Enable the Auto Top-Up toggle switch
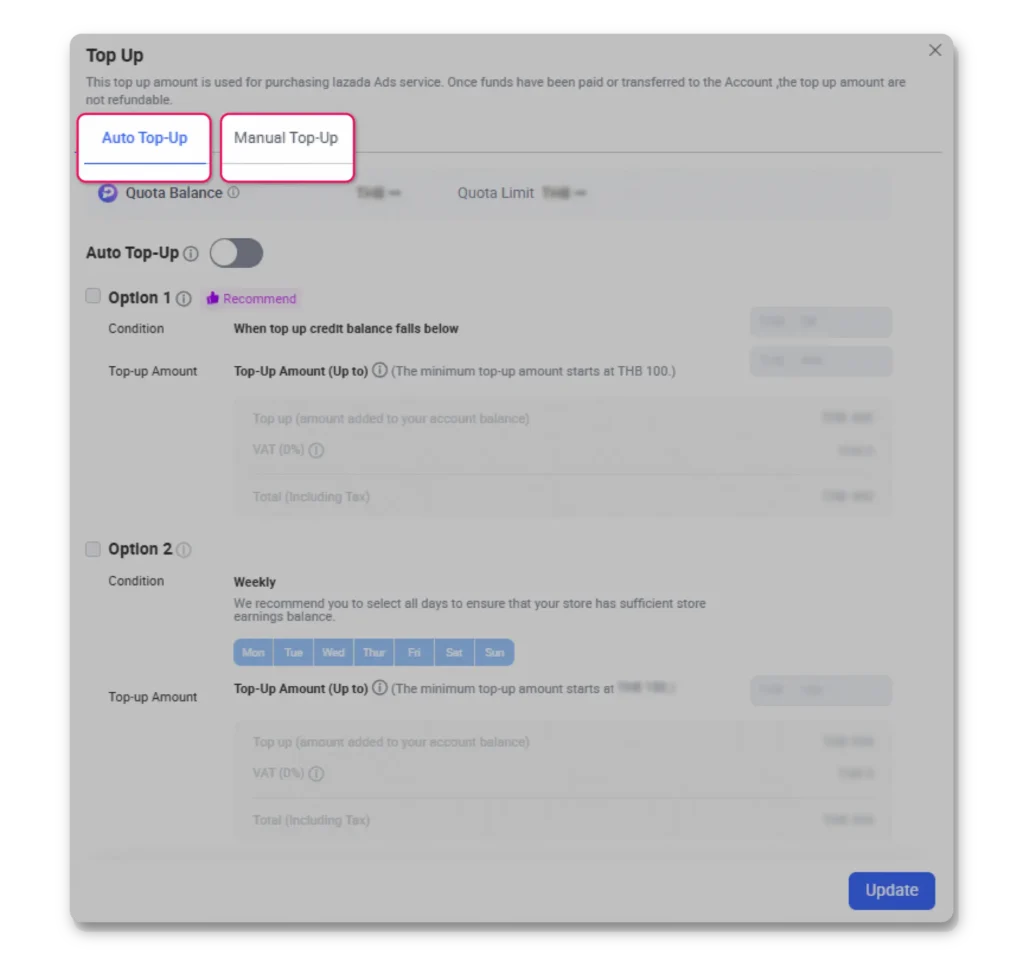1024x961 pixels. pos(236,254)
